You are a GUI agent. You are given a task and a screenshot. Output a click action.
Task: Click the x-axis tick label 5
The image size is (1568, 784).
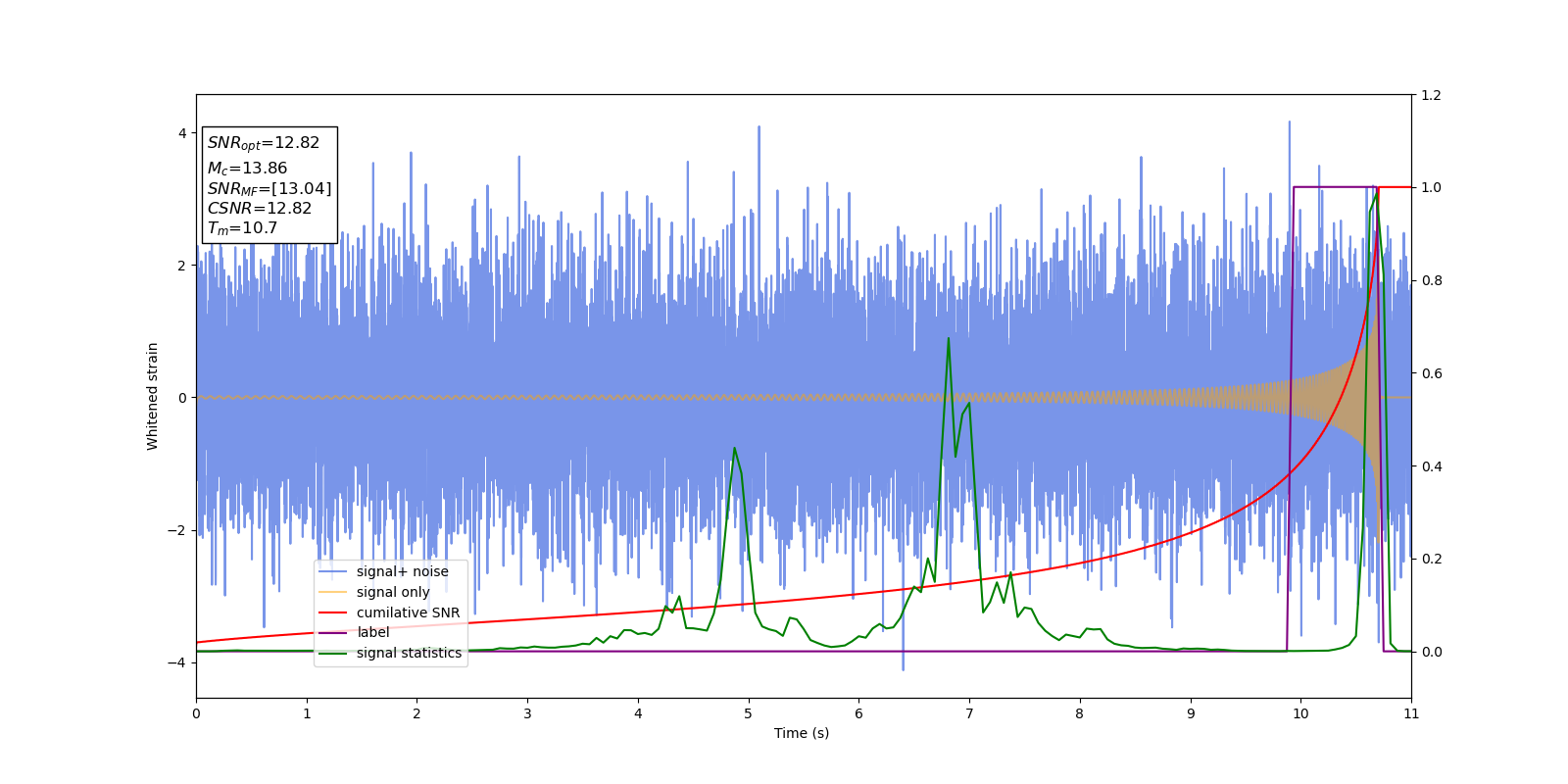click(x=749, y=713)
